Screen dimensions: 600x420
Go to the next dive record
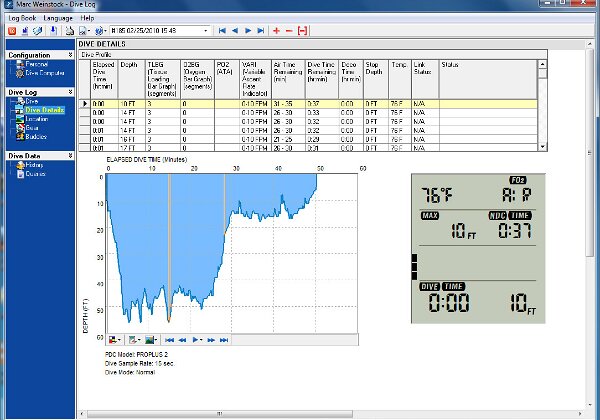click(248, 31)
